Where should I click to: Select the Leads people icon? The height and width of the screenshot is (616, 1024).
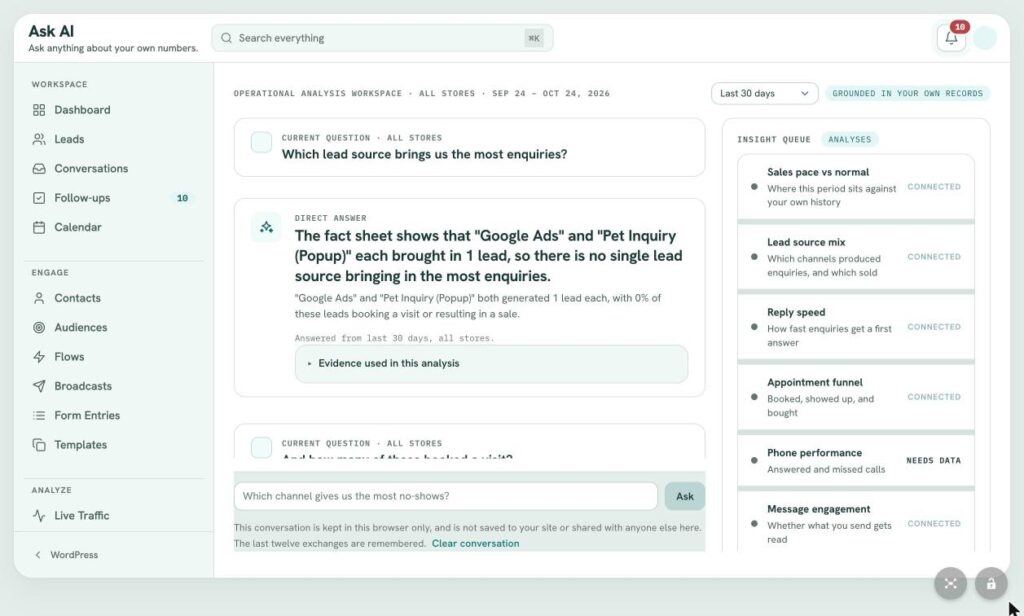tap(39, 139)
